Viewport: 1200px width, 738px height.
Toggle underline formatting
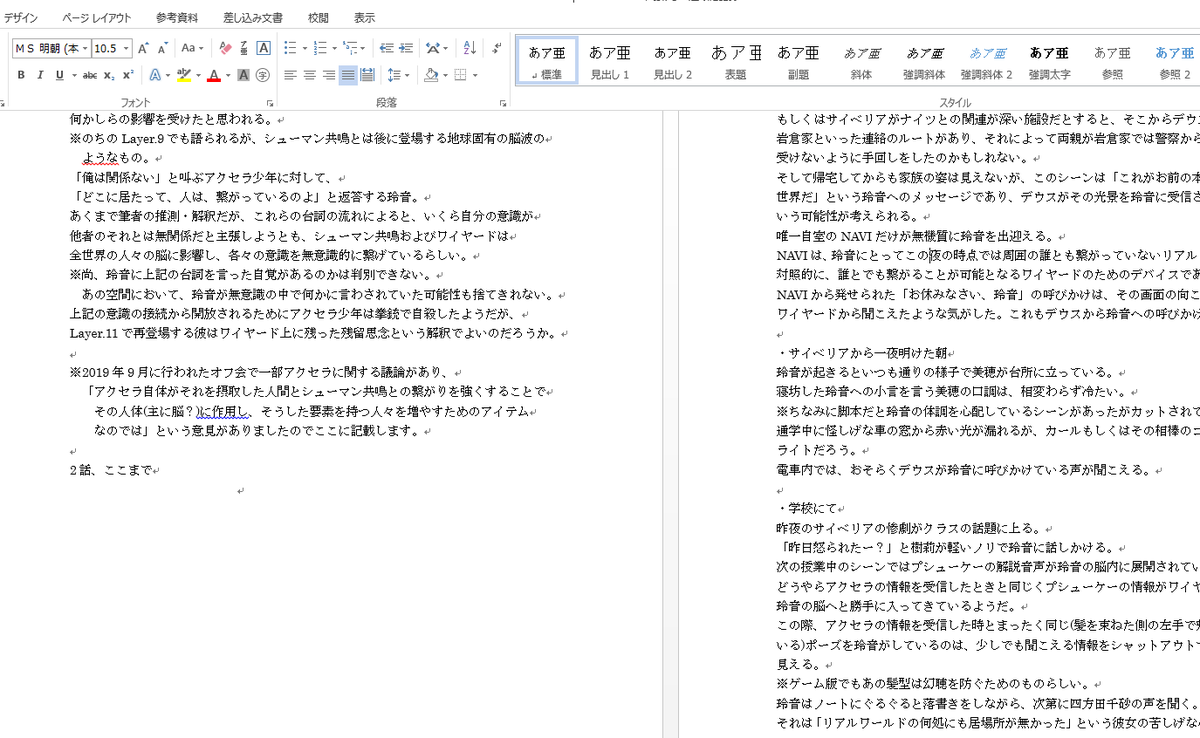(x=59, y=75)
